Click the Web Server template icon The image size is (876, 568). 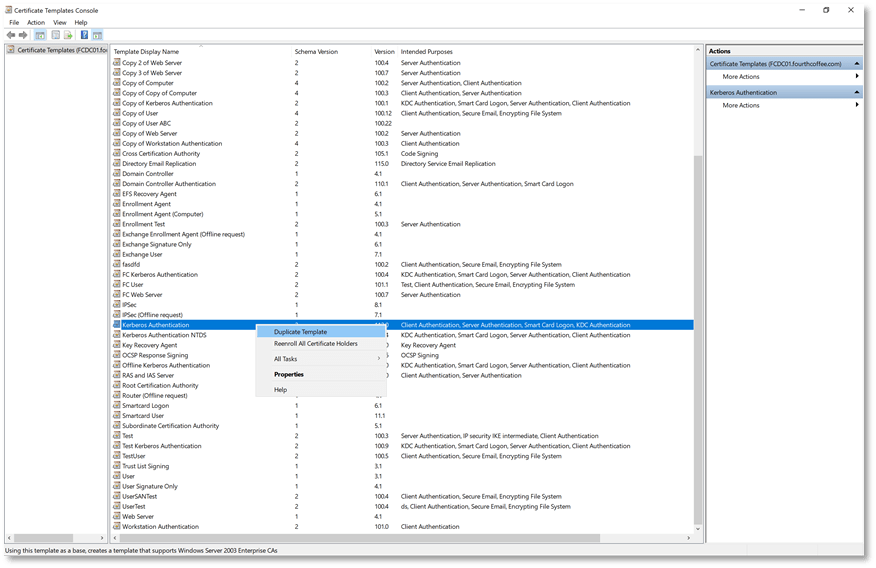117,517
